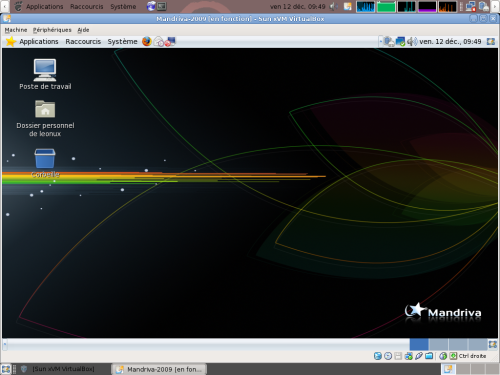The height and width of the screenshot is (375, 500).
Task: Mute the host panel volume icon
Action: (334, 6)
